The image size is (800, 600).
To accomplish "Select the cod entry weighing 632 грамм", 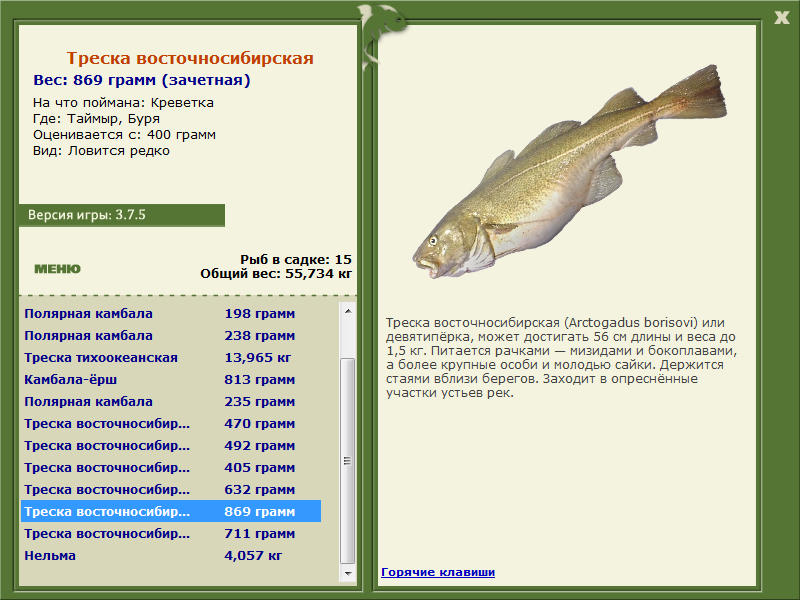I will pos(170,490).
